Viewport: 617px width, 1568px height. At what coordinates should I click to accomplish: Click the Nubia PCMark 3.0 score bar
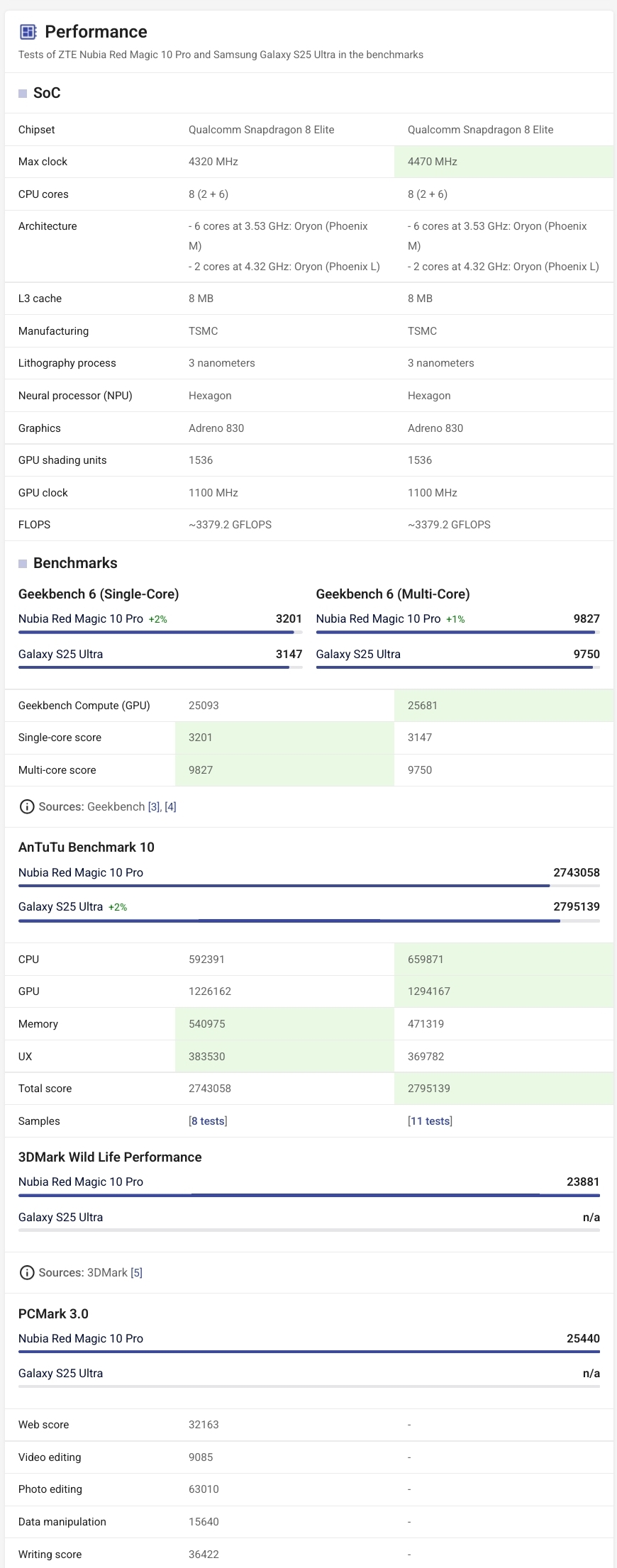point(309,1352)
